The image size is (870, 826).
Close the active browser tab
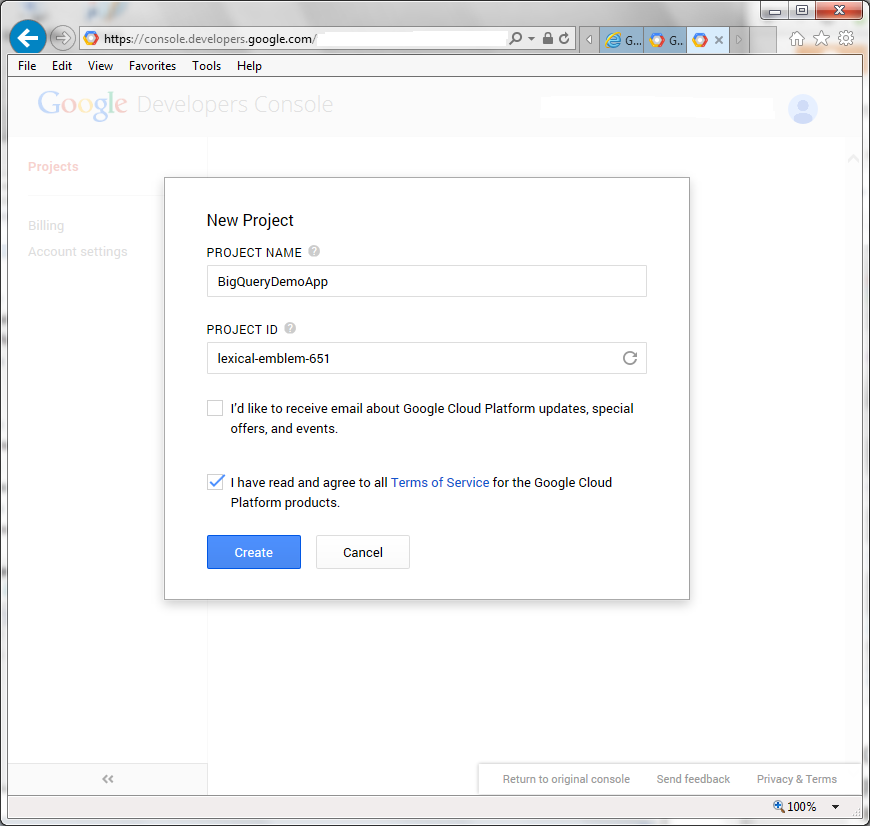click(x=719, y=40)
